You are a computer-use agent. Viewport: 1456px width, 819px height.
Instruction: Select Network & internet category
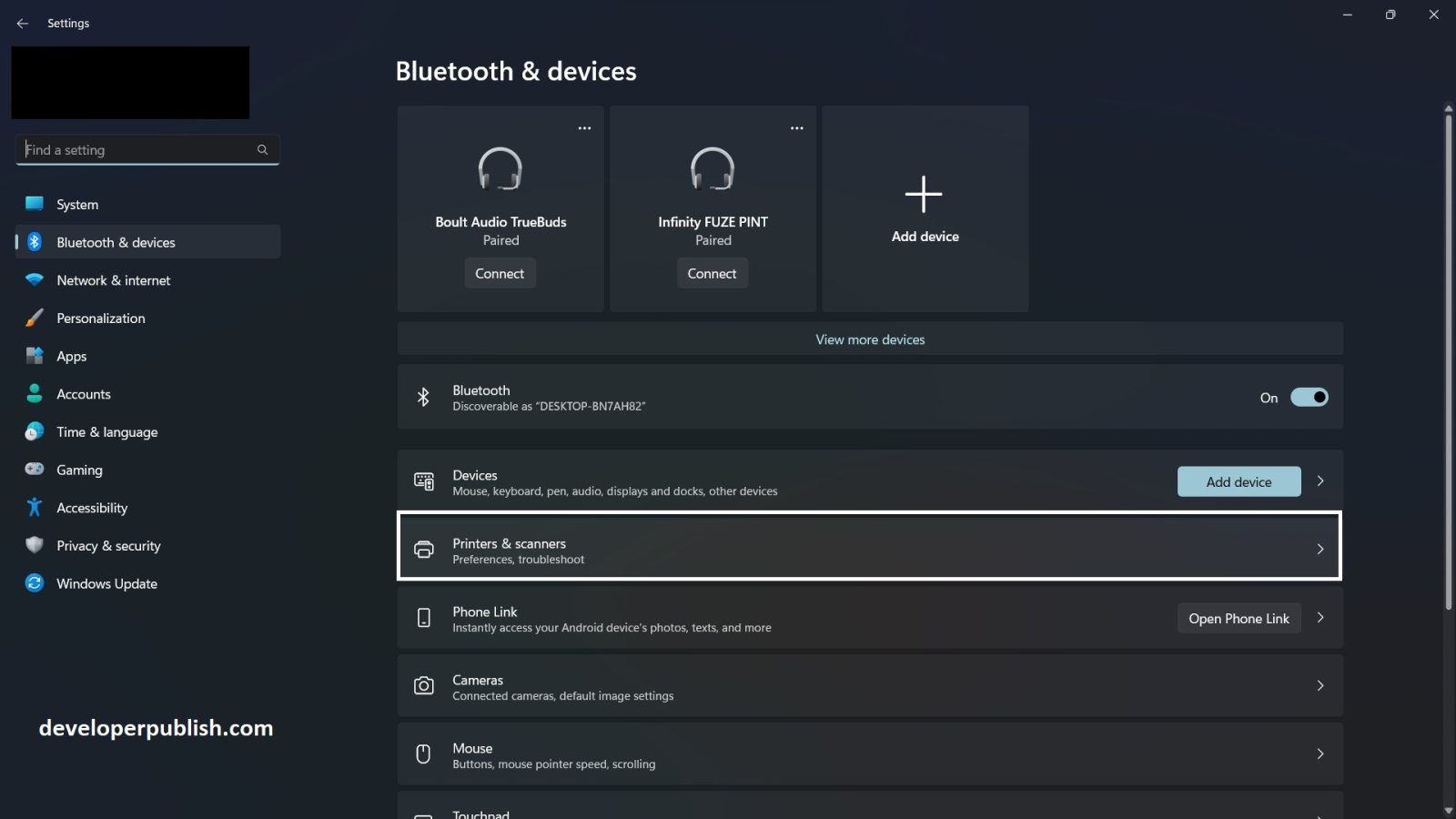coord(147,279)
